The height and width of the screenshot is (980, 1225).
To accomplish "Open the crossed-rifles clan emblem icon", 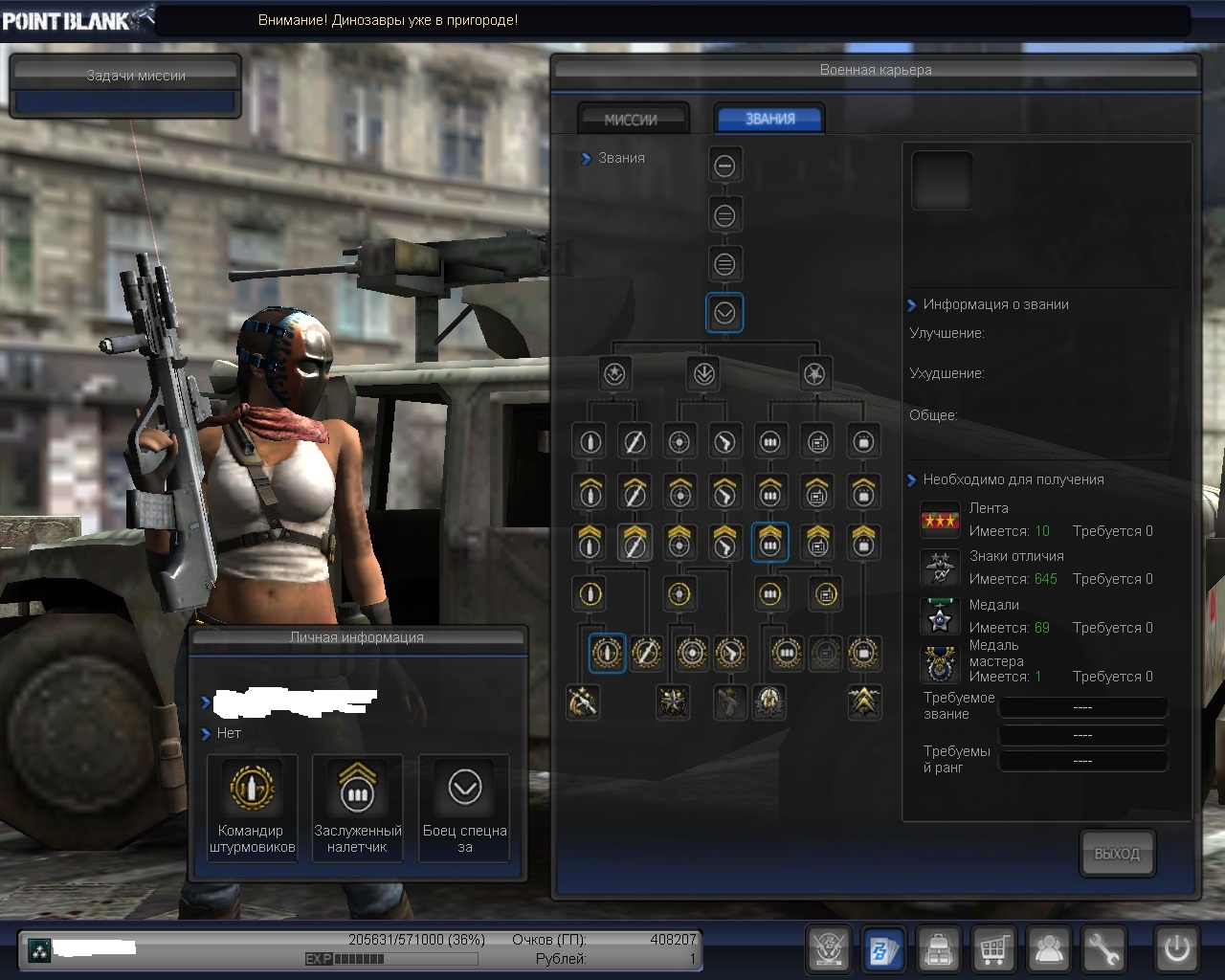I will point(829,949).
